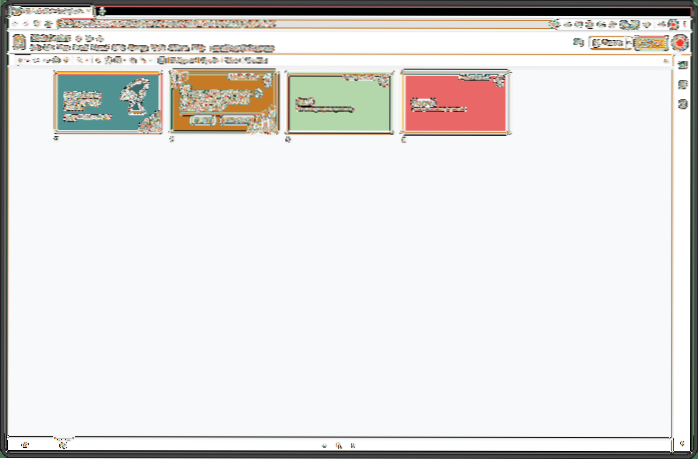Click the star icon beside the title
The image size is (698, 459).
[x=79, y=39]
